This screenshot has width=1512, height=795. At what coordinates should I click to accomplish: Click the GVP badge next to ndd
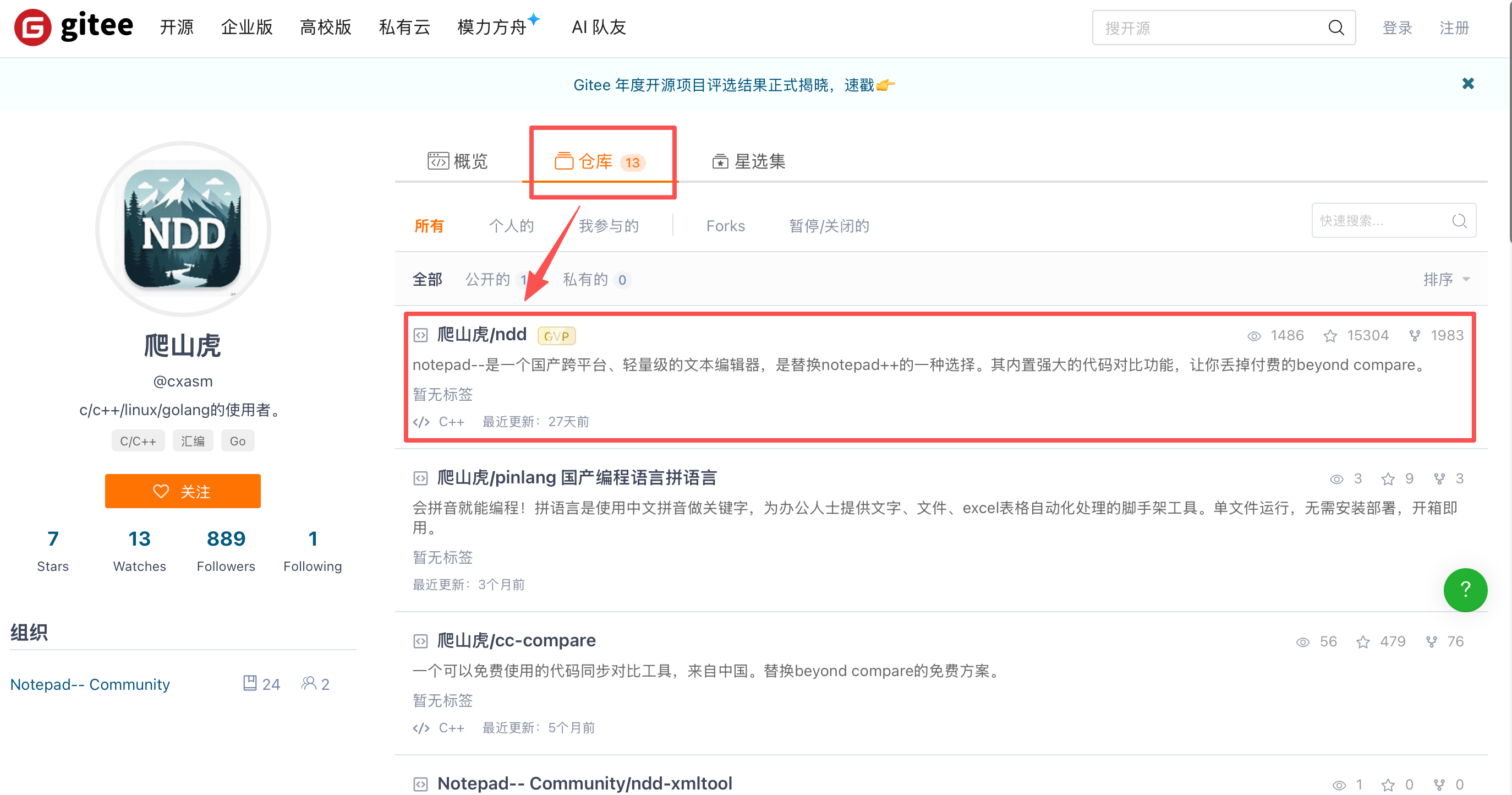556,336
